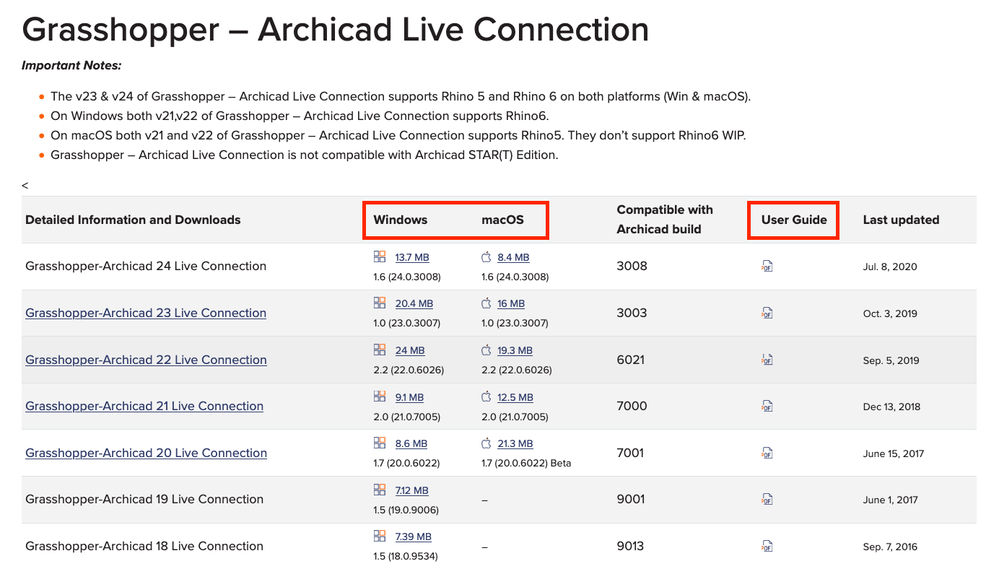999x580 pixels.
Task: Click the Important Notes heading
Action: click(x=71, y=66)
